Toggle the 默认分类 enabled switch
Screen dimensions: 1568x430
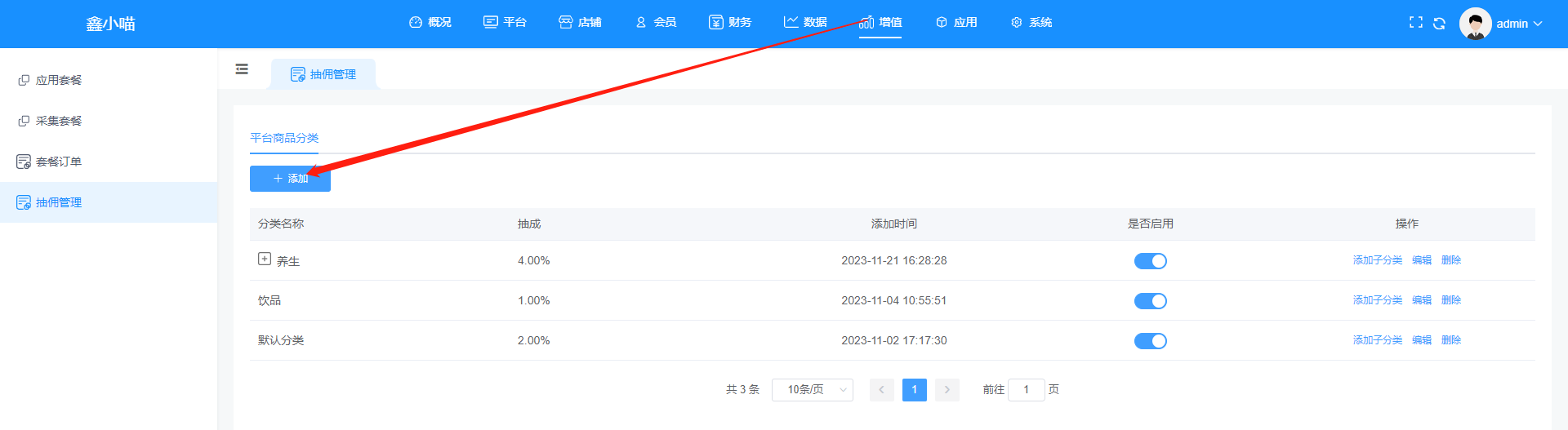pyautogui.click(x=1150, y=341)
